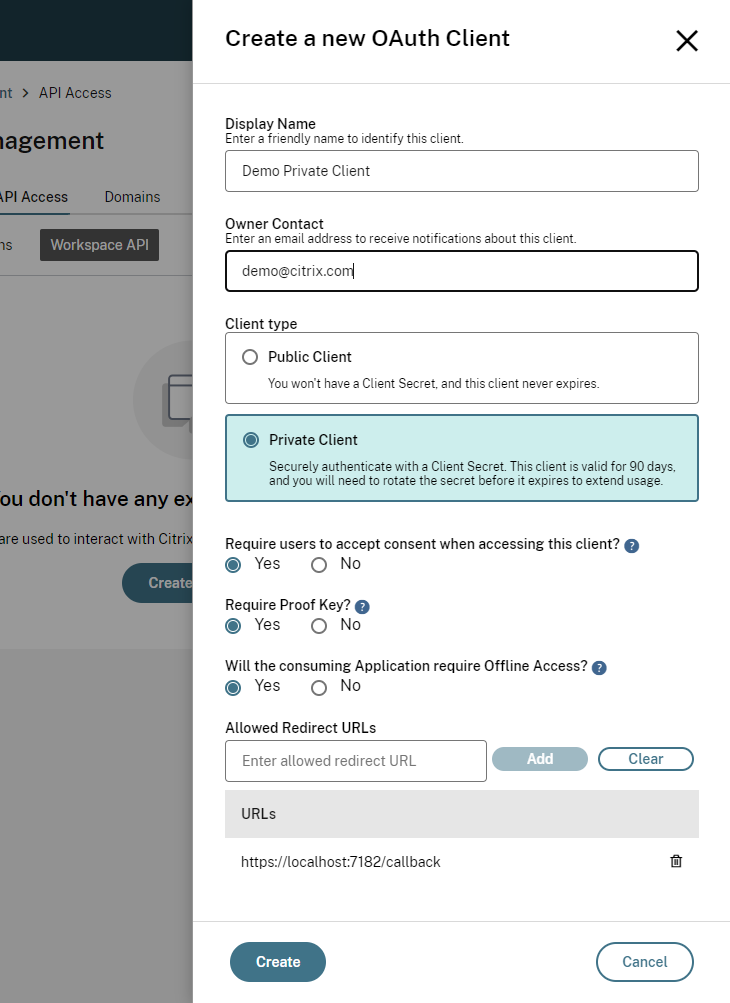Screen dimensions: 730x1003
Task: Choose No for user consent requirement
Action: (319, 565)
